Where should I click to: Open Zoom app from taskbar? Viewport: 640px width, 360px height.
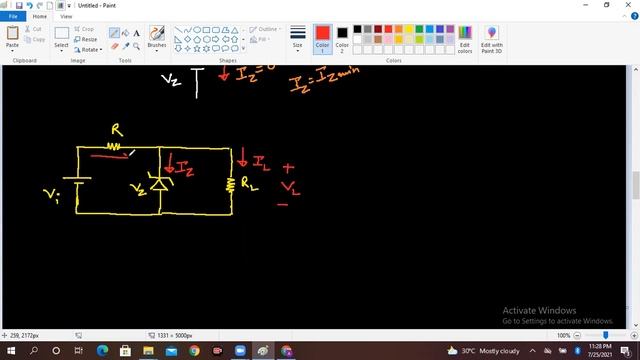coord(240,351)
